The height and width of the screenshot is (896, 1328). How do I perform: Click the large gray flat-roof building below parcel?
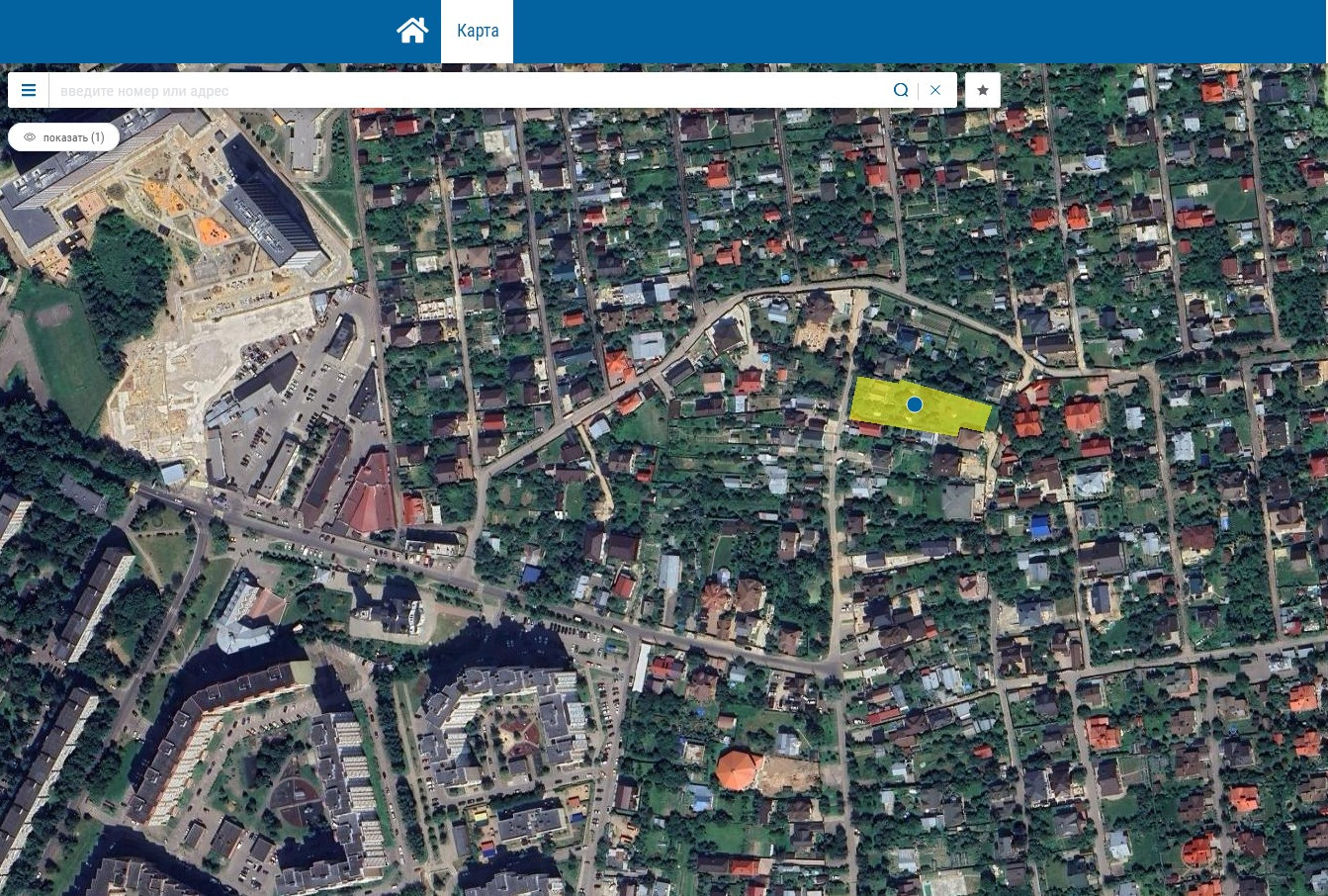click(x=957, y=501)
